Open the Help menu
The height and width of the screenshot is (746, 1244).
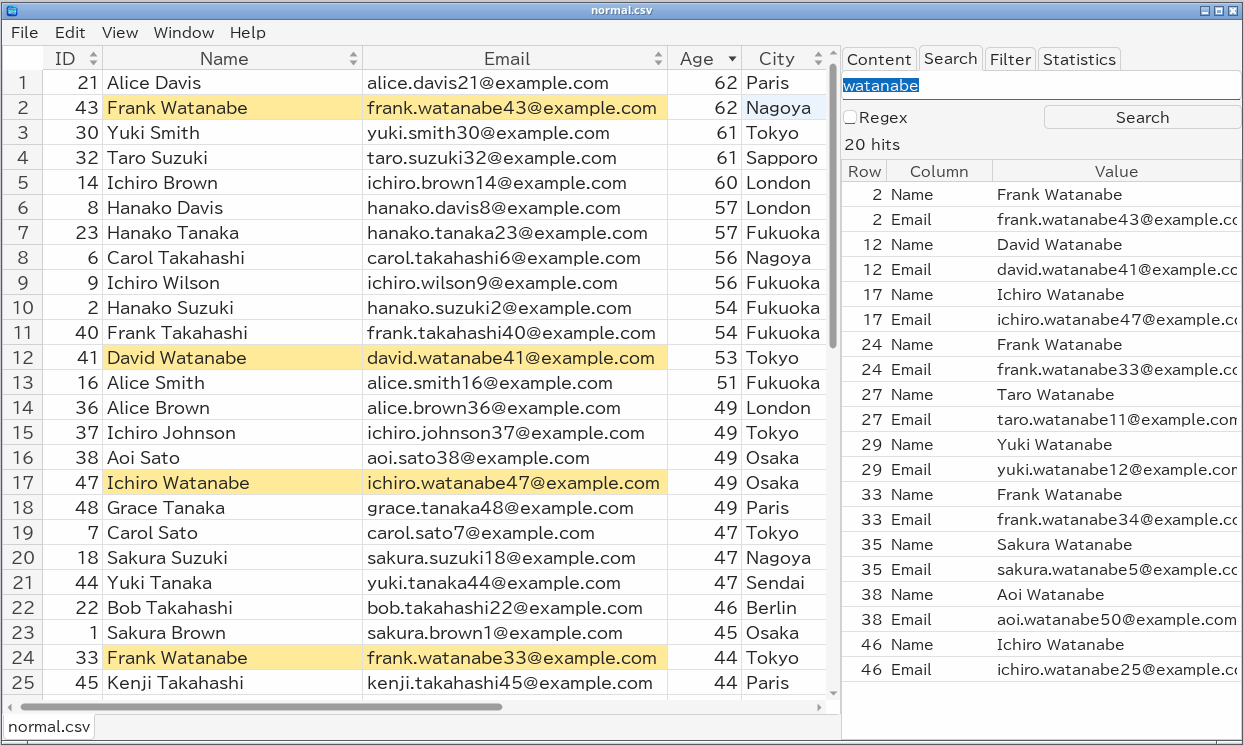[248, 33]
